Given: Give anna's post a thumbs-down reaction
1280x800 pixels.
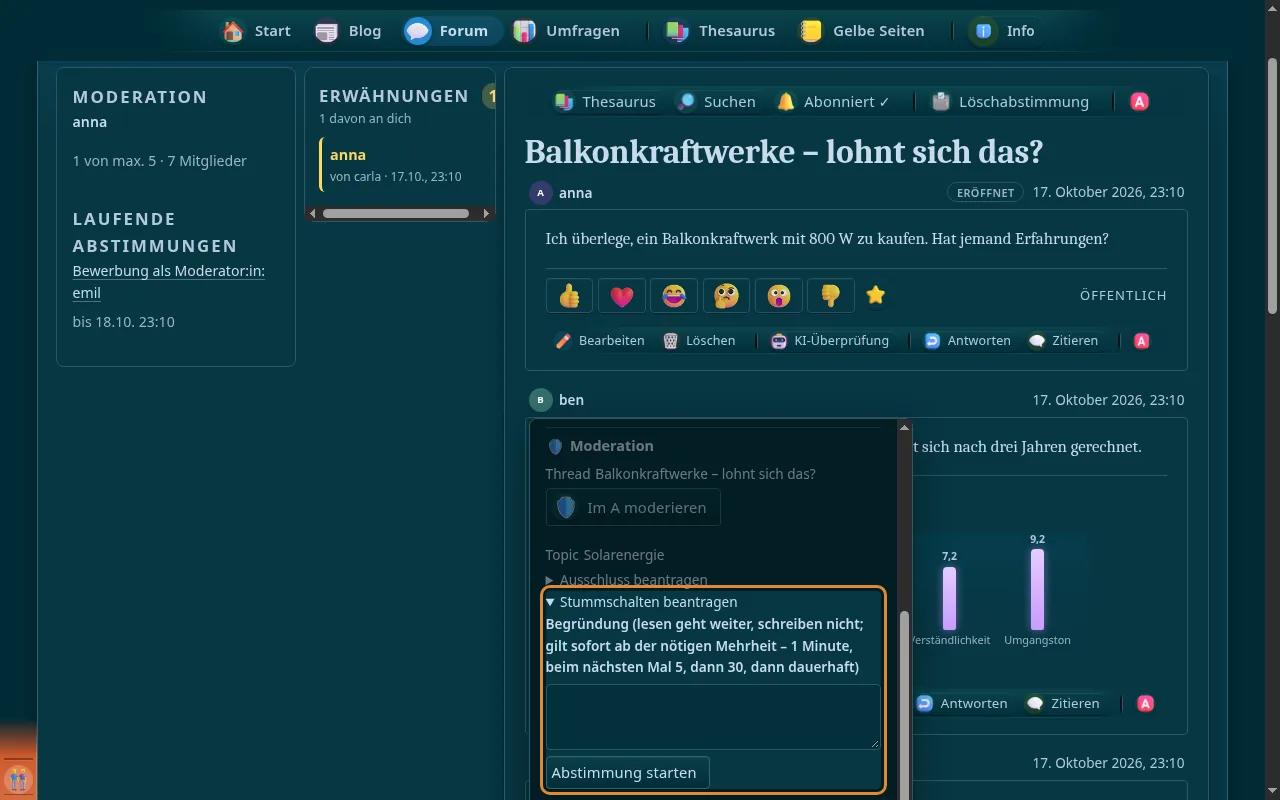Looking at the screenshot, I should [831, 296].
